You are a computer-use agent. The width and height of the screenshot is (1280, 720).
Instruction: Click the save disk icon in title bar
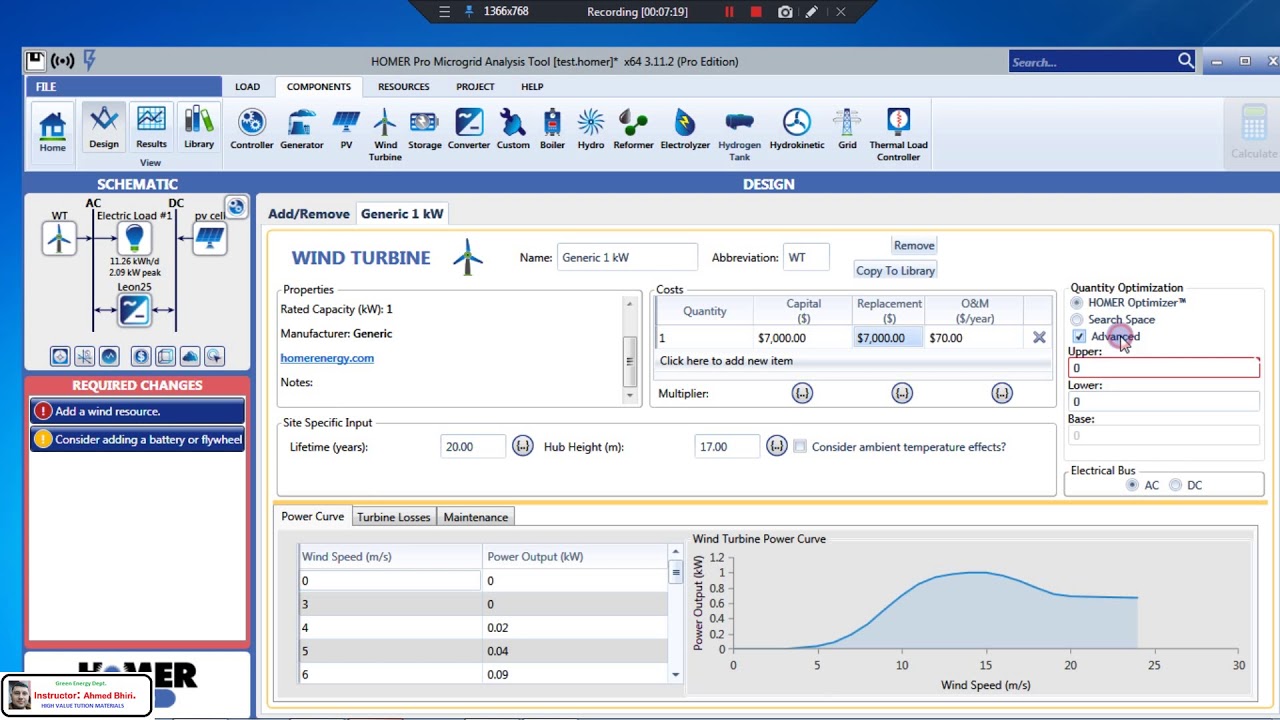[35, 60]
